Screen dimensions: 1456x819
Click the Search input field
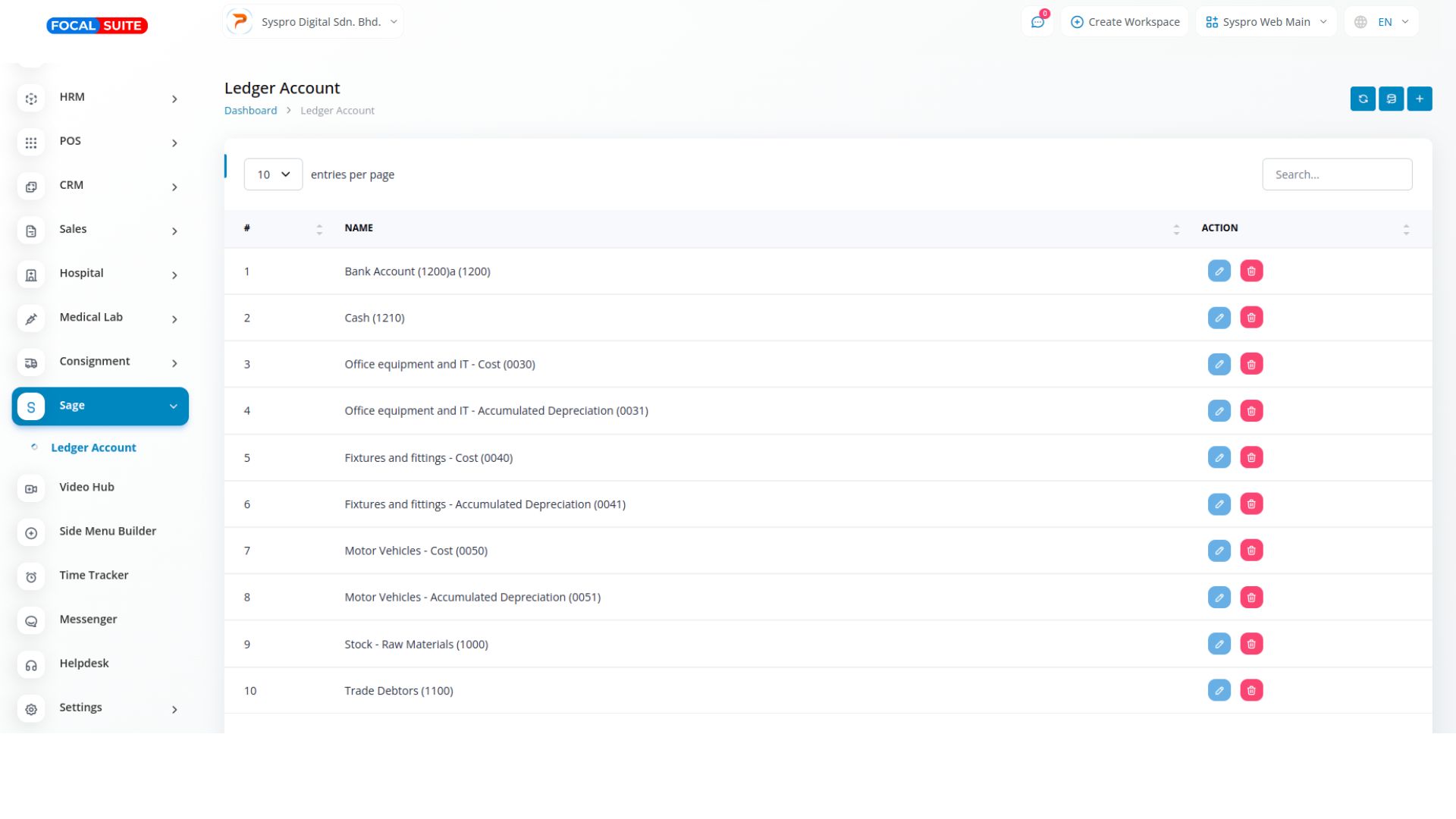(x=1336, y=174)
